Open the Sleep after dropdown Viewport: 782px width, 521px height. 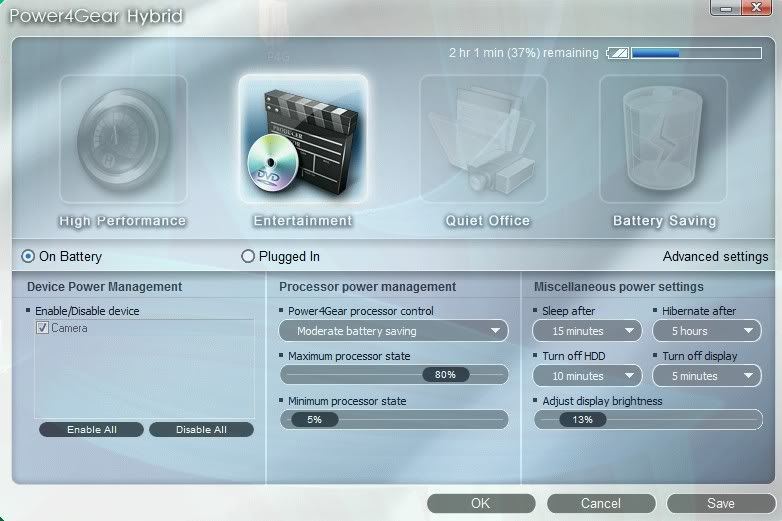pyautogui.click(x=587, y=331)
